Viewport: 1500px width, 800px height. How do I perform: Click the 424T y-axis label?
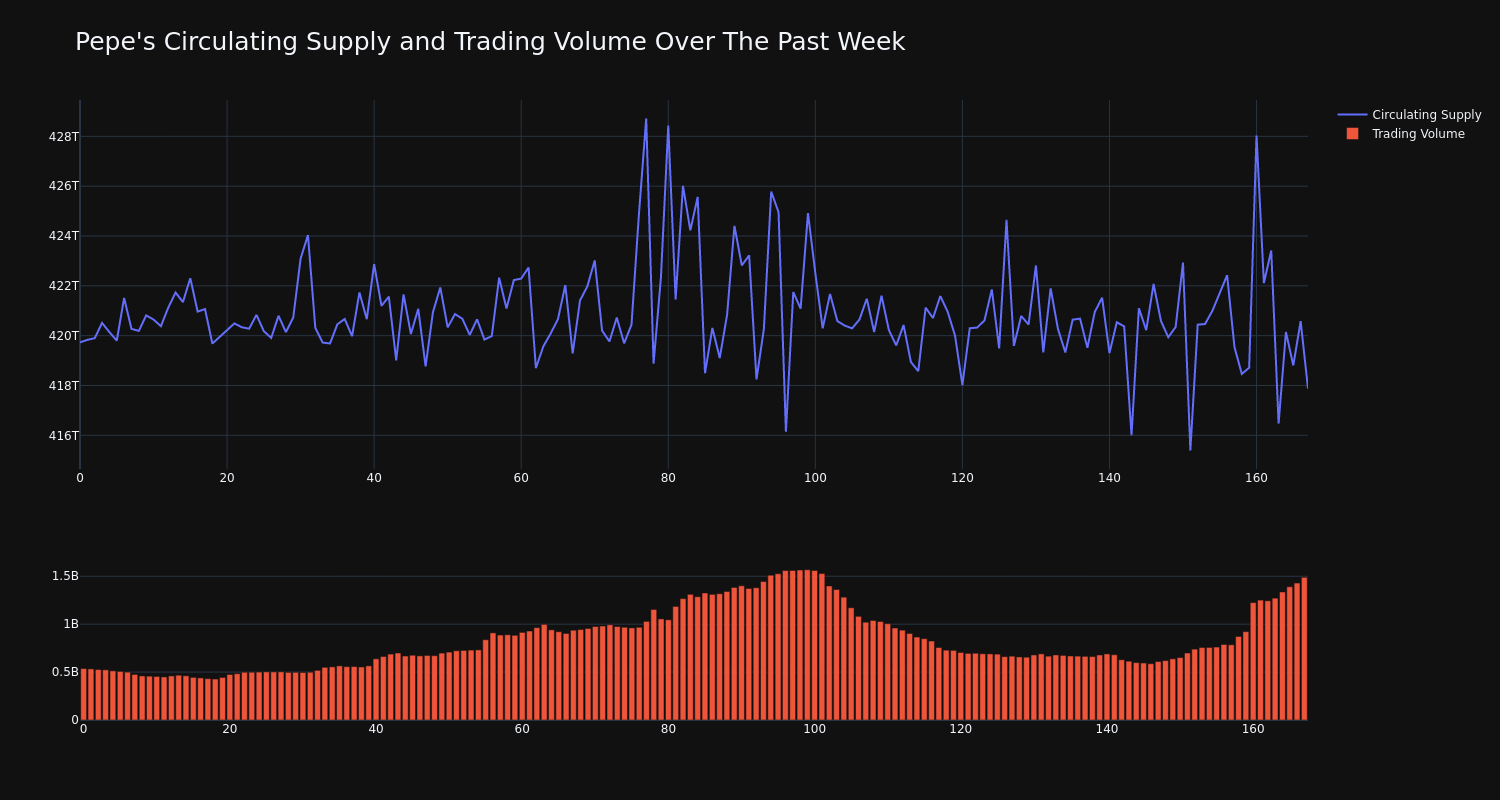63,236
